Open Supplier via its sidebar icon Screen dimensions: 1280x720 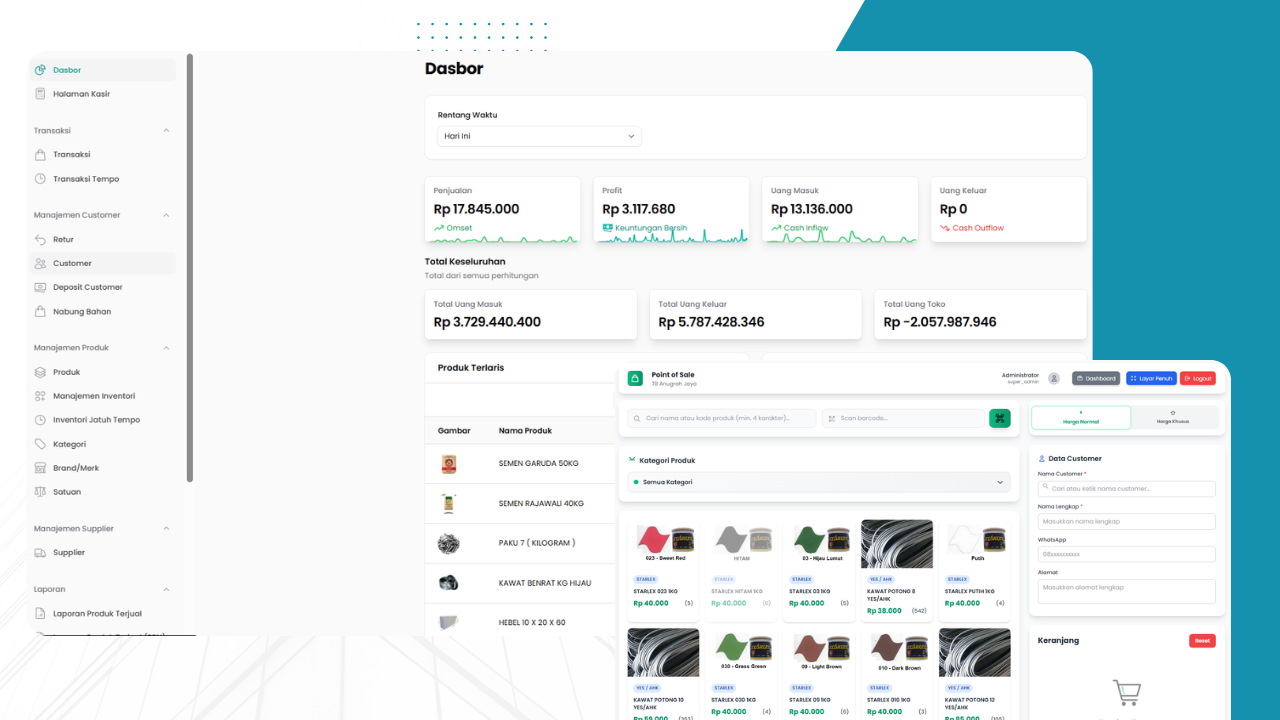tap(38, 552)
